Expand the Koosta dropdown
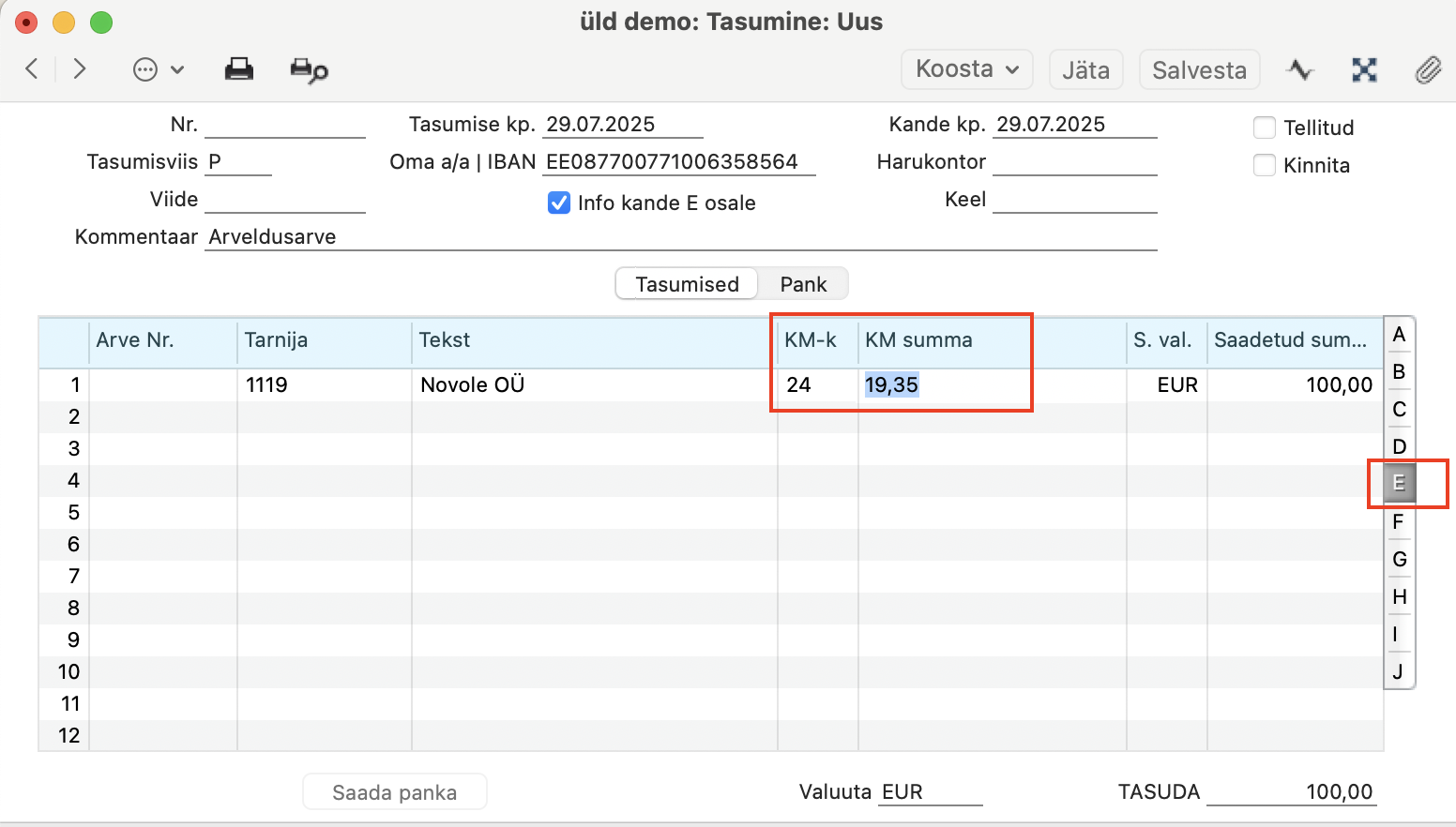The width and height of the screenshot is (1456, 827). [x=967, y=69]
